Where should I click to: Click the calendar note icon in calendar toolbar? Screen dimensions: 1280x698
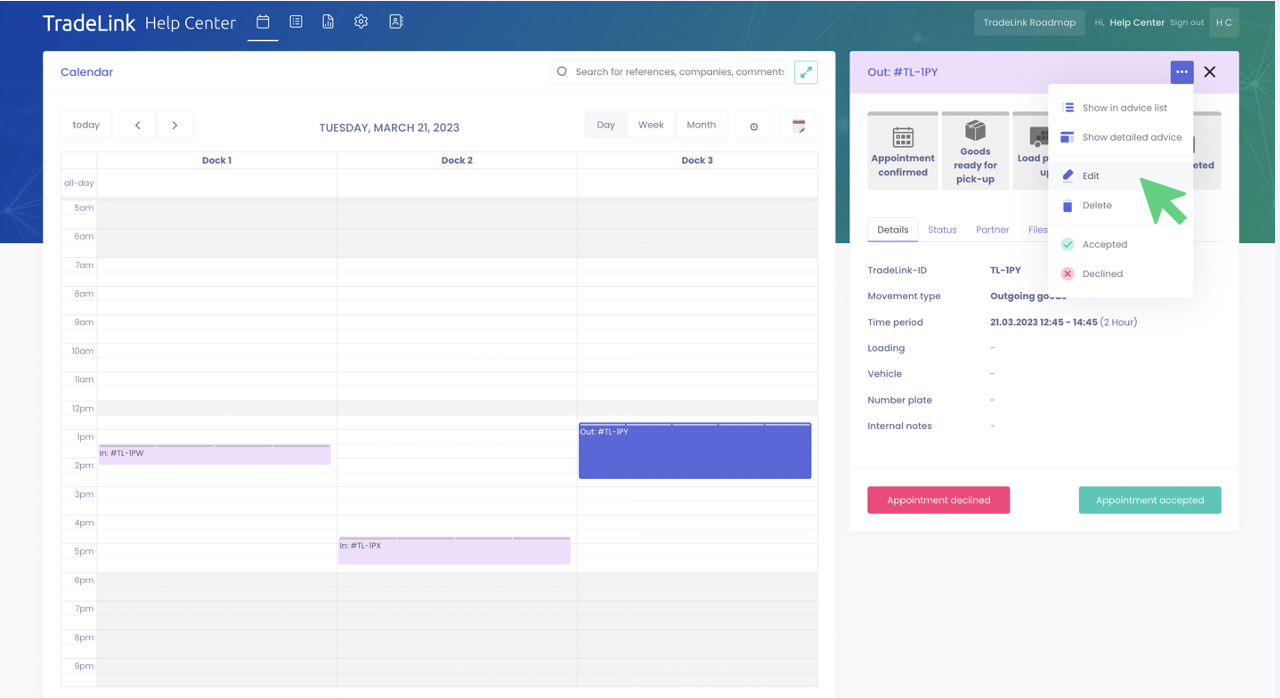(798, 126)
